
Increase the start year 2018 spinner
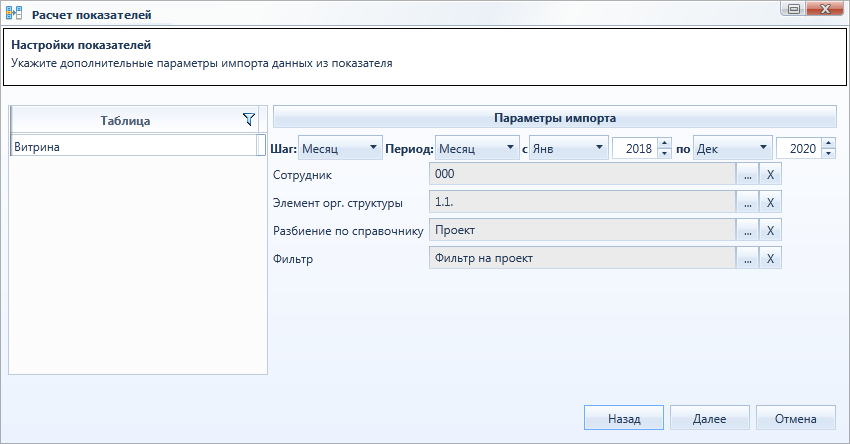pyautogui.click(x=665, y=143)
